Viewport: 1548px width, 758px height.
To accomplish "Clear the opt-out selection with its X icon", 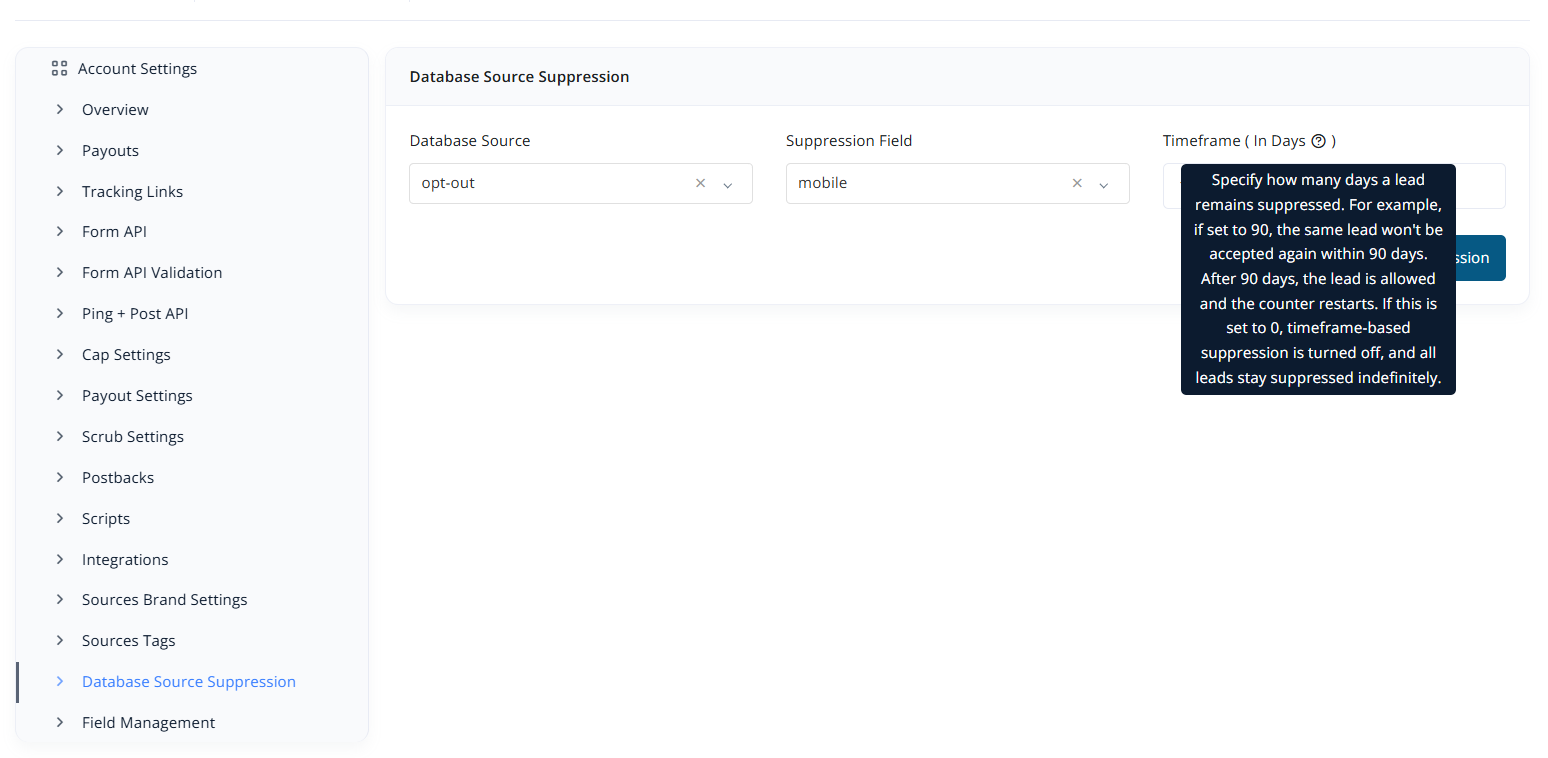I will (x=700, y=183).
